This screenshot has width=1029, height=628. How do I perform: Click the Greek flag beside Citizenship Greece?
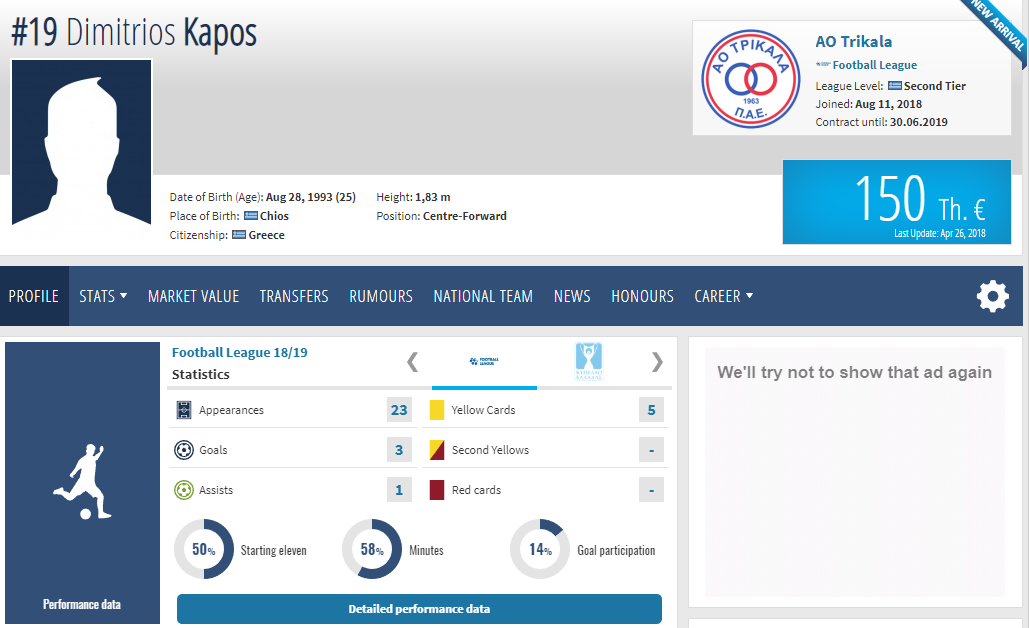coord(239,235)
